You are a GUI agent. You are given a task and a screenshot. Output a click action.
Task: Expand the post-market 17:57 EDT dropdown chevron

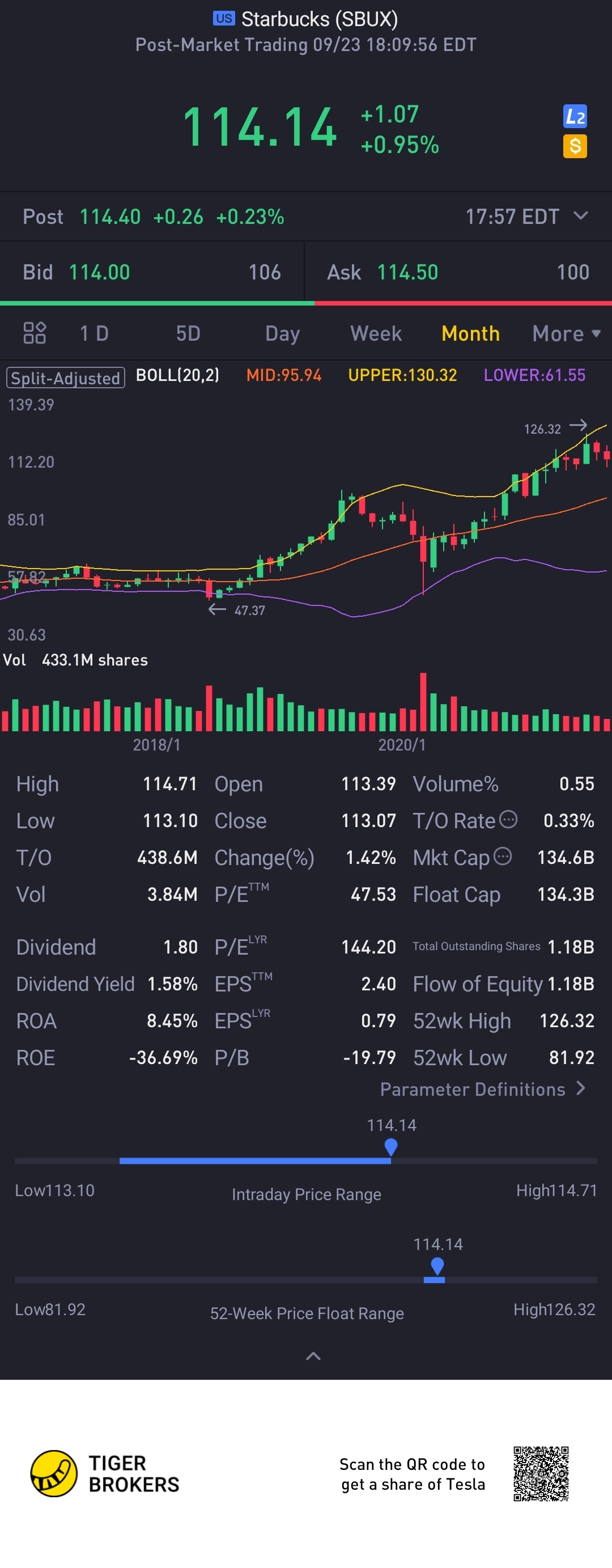(x=580, y=215)
